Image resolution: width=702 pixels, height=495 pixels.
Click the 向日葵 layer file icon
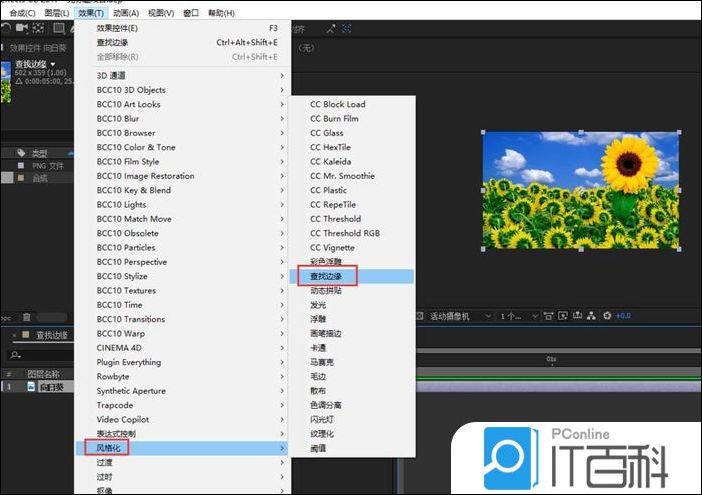point(31,386)
